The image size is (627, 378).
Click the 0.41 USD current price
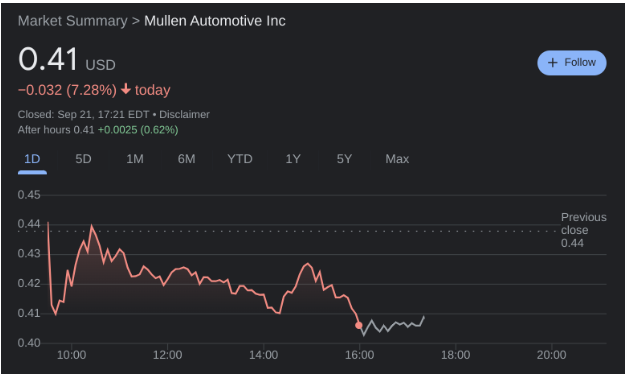(x=67, y=59)
